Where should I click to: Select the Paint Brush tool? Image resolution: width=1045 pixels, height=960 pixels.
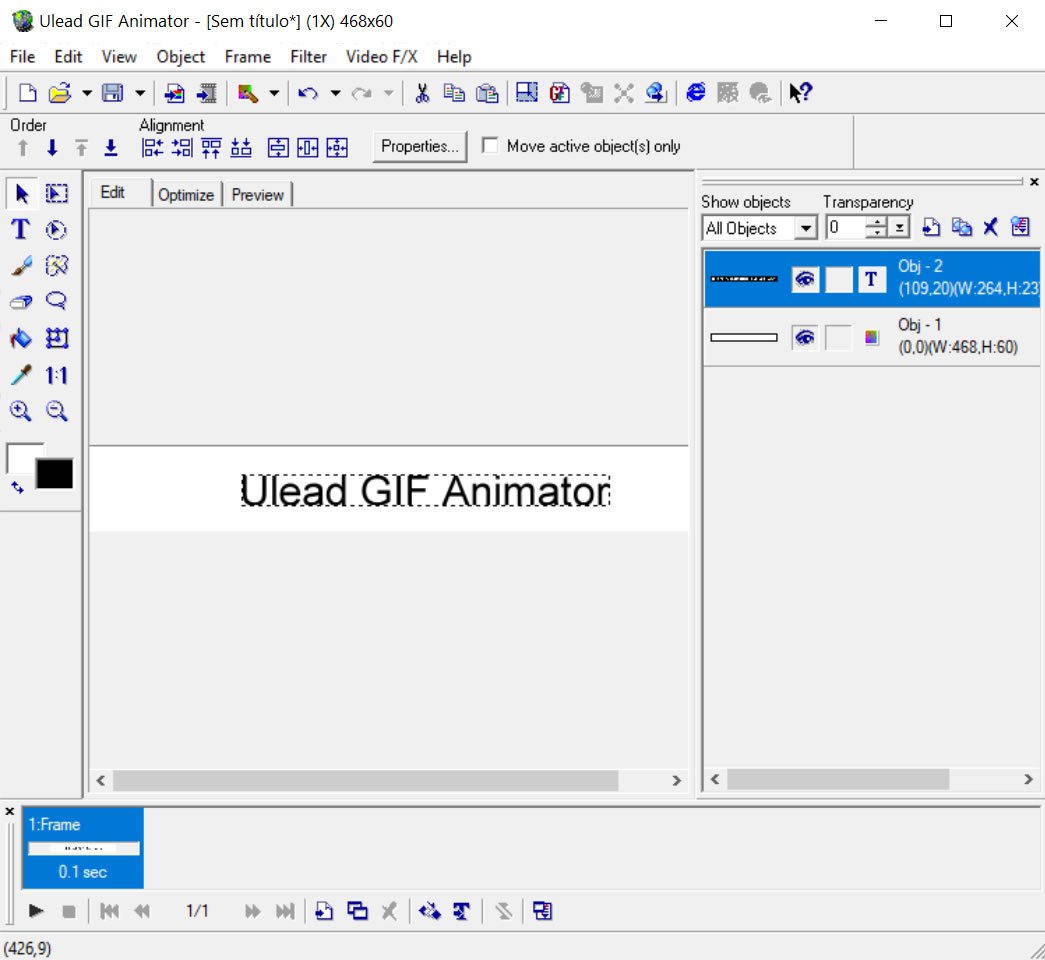tap(21, 265)
